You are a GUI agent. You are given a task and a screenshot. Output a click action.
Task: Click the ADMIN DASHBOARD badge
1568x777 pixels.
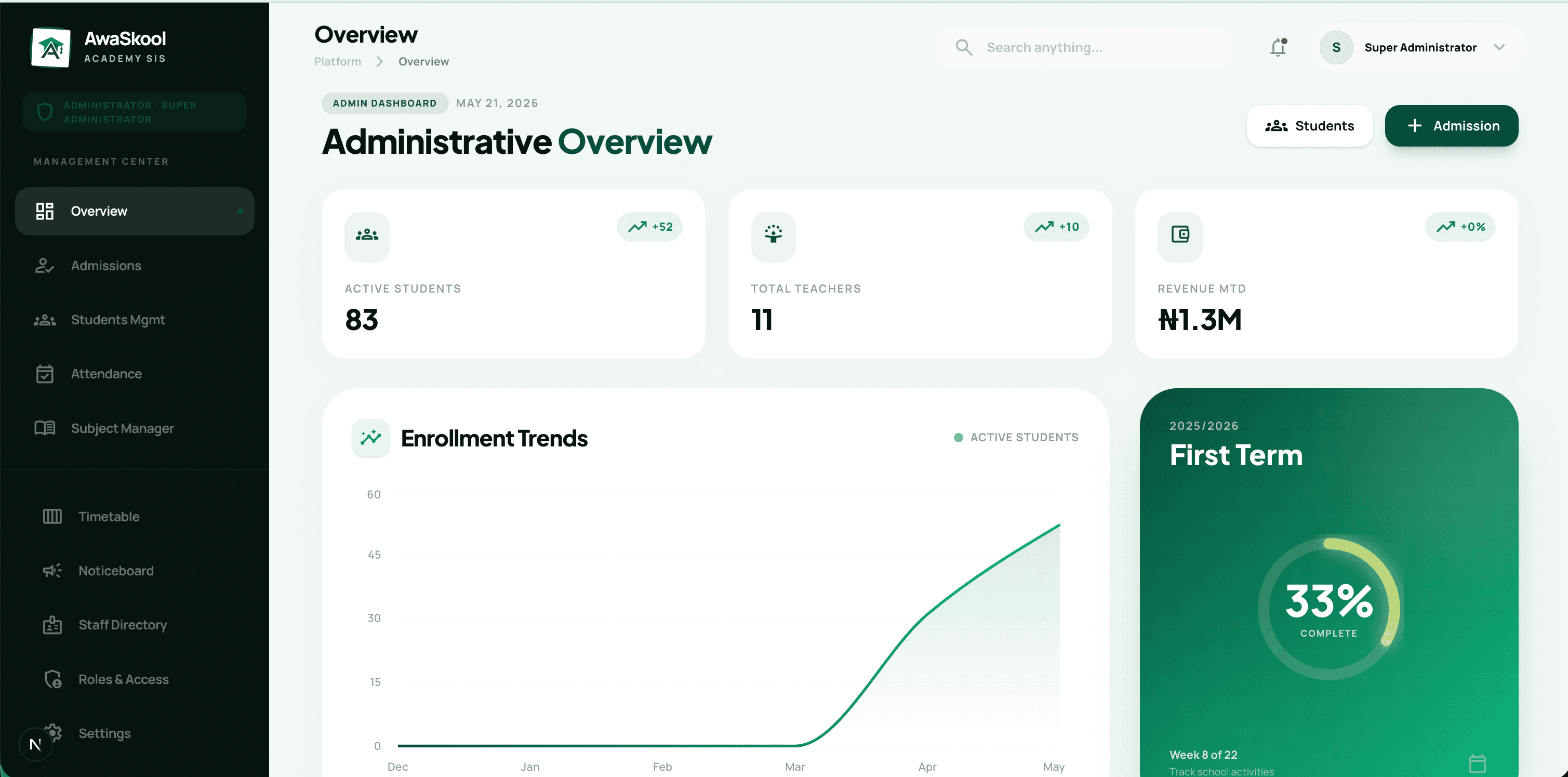point(384,103)
